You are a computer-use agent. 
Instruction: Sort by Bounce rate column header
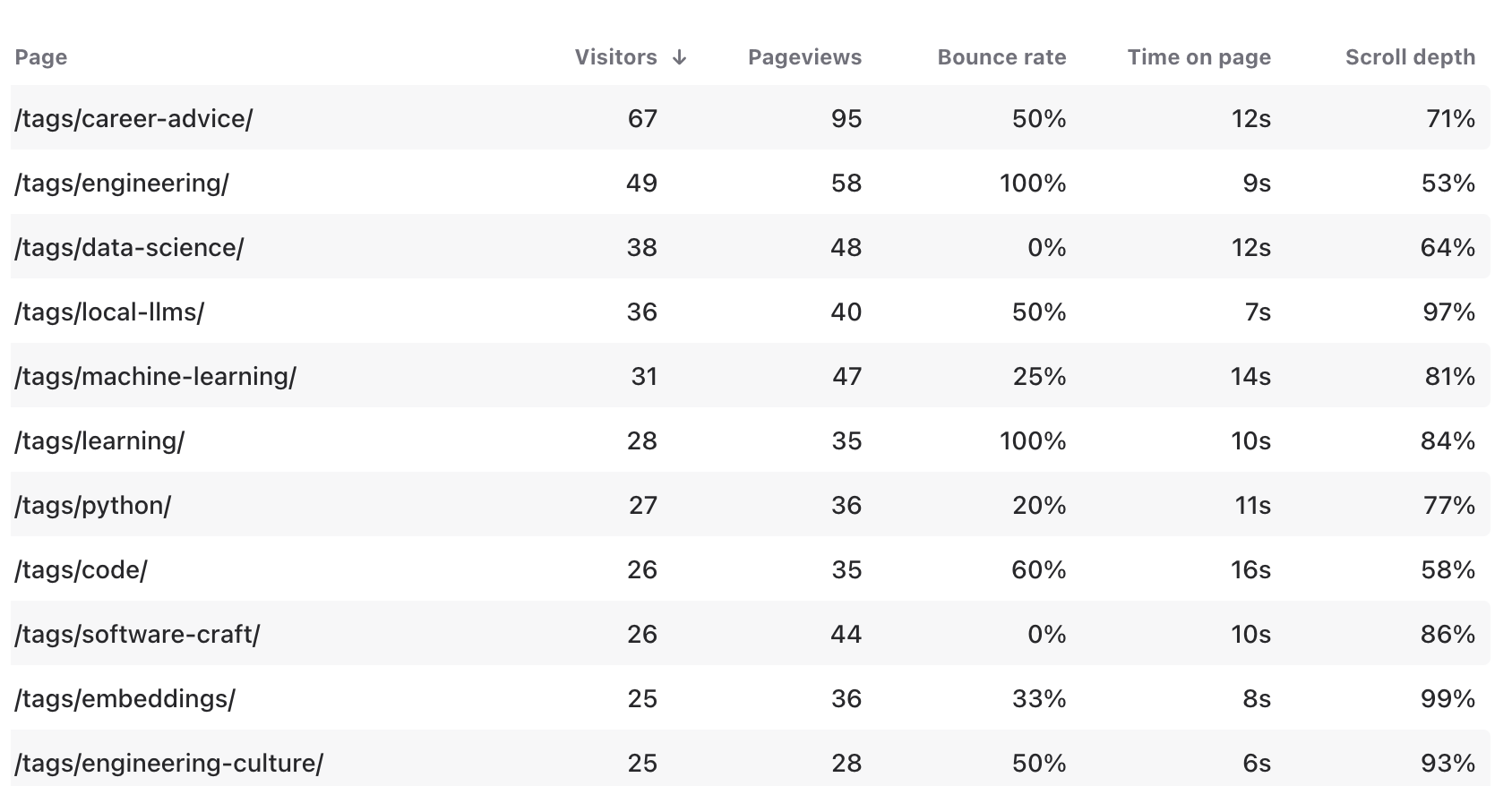click(1001, 57)
